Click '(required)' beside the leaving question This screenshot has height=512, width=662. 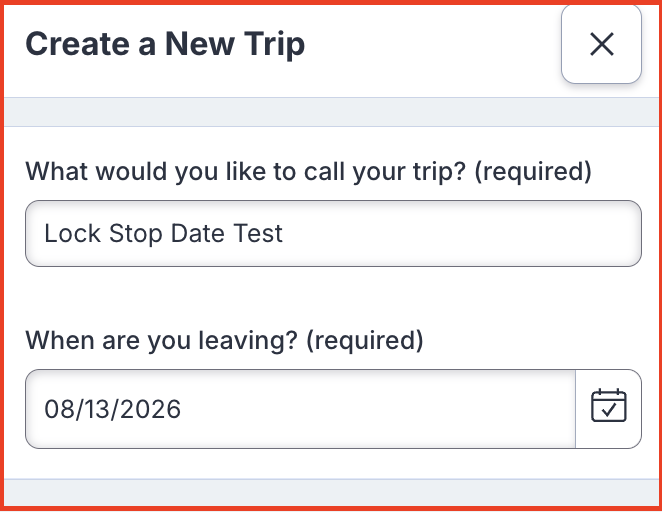(365, 340)
